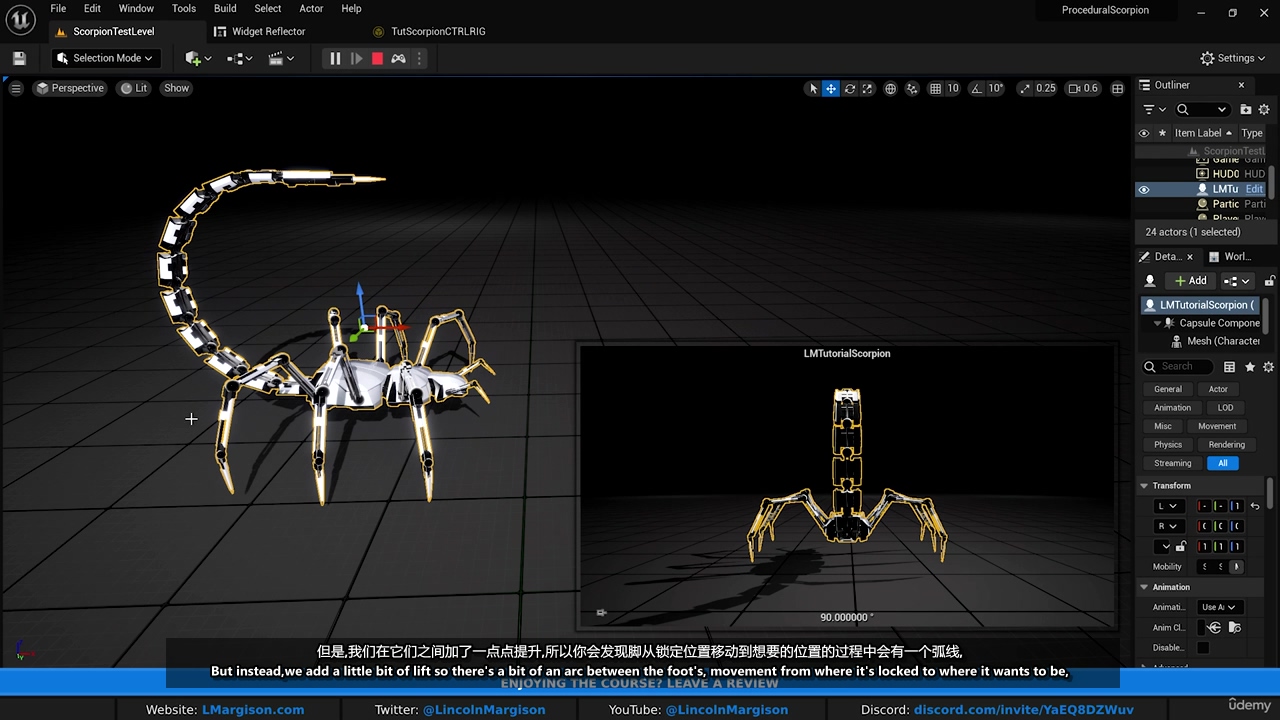Open the Actor menu
The height and width of the screenshot is (720, 1280).
[x=311, y=8]
